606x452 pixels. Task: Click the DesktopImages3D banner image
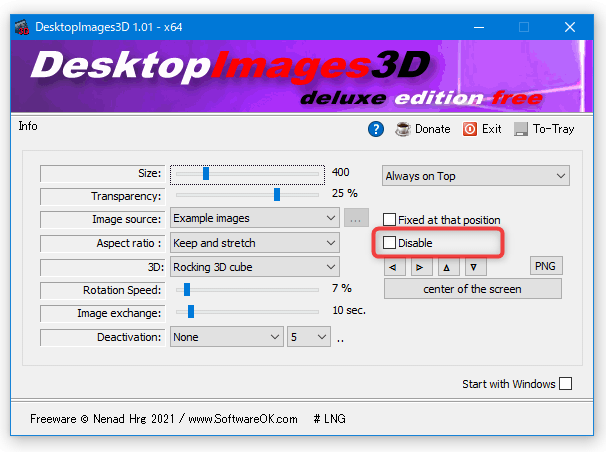302,76
